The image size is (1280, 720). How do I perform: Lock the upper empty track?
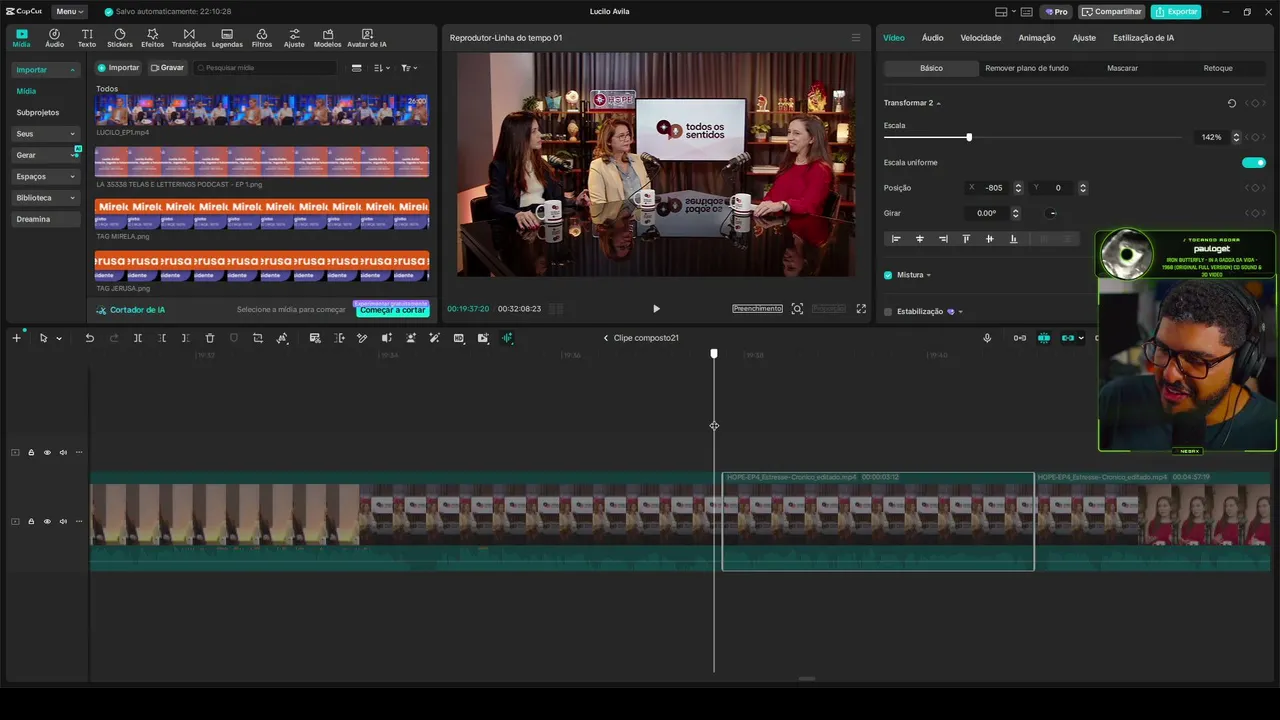(31, 452)
